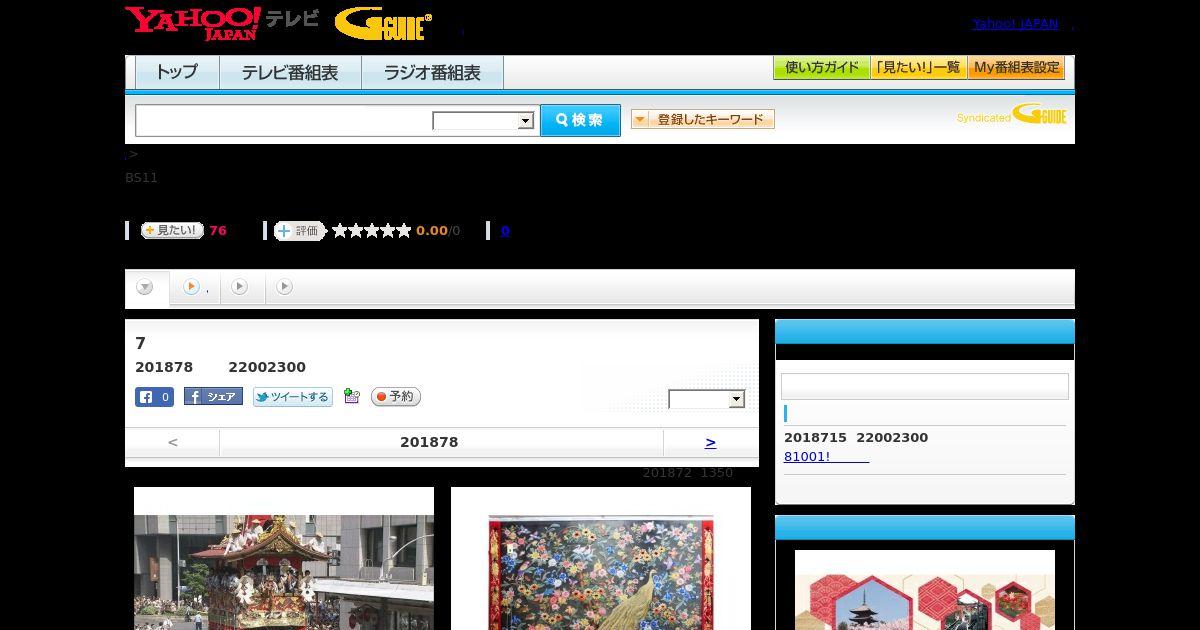
Task: Open the blue 0 count link
Action: pos(505,231)
